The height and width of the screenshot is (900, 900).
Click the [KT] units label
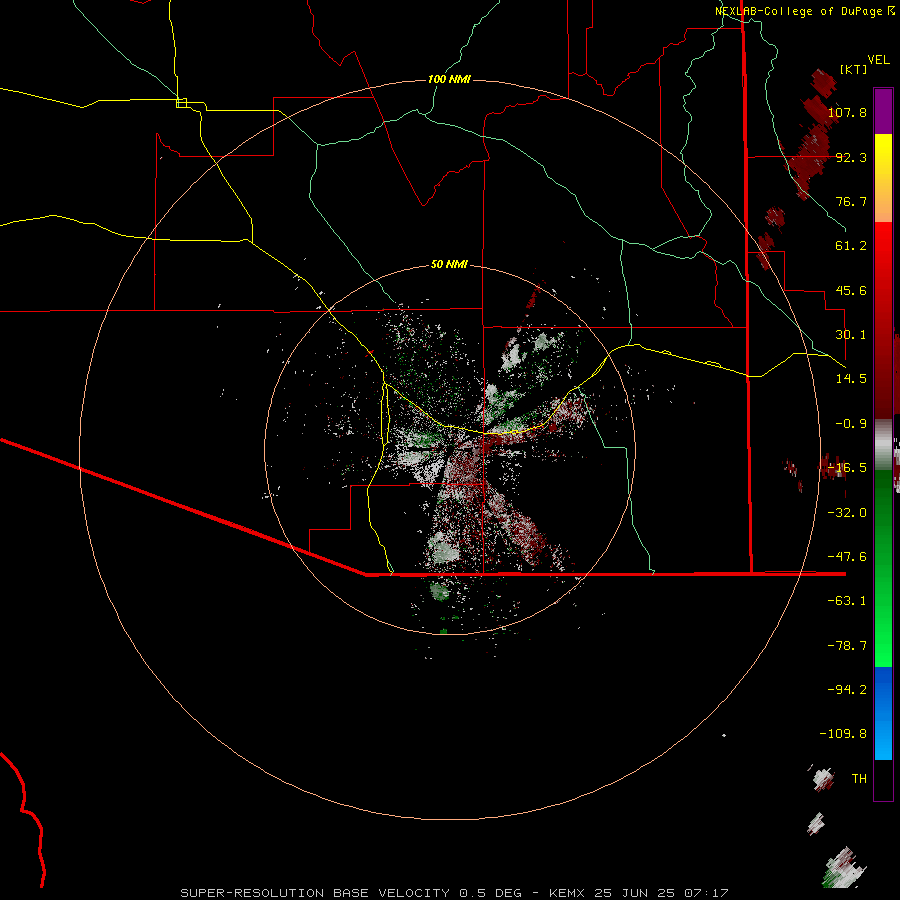coord(854,69)
